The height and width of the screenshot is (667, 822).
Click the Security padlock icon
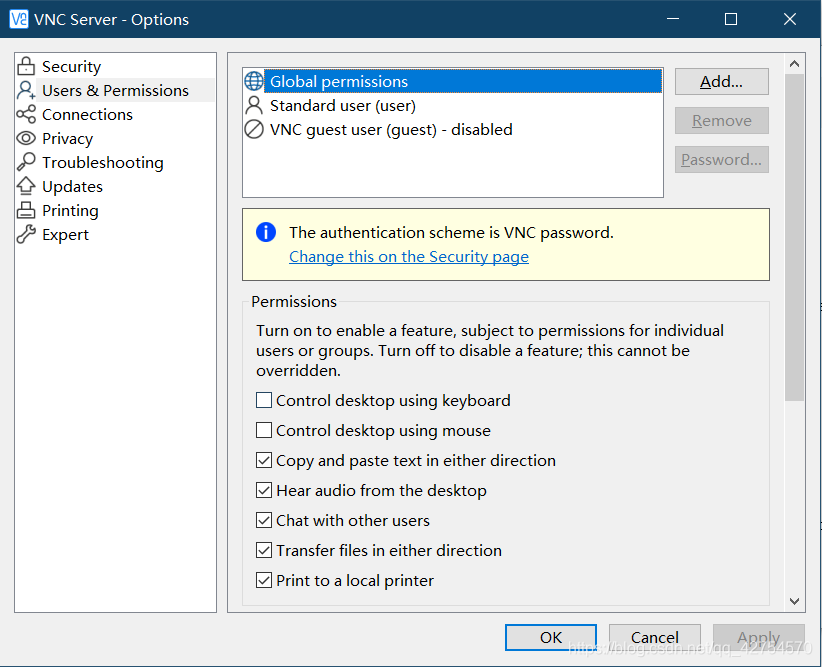26,66
